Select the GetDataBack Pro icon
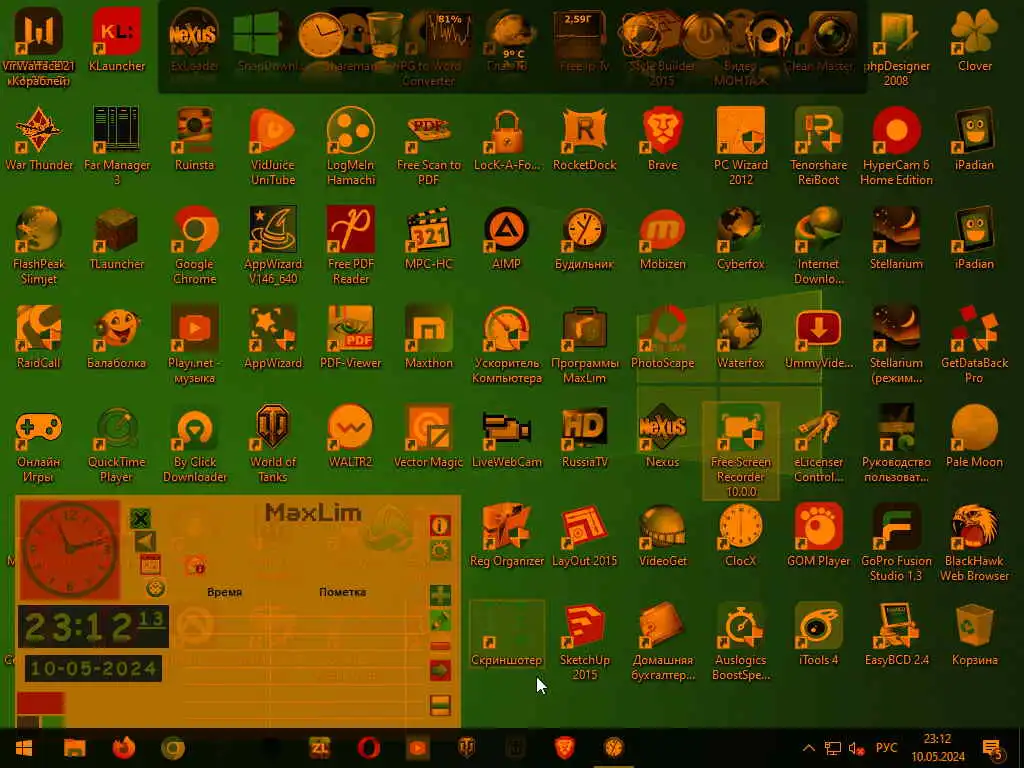 coord(974,344)
